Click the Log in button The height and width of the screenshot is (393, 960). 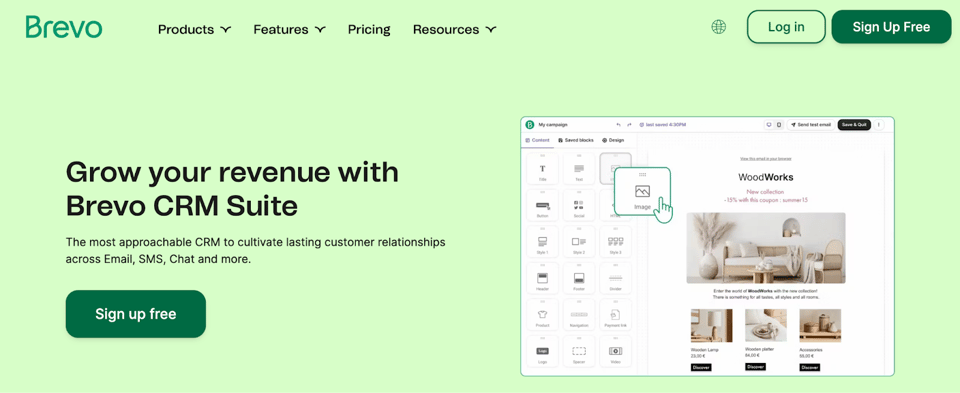tap(786, 27)
